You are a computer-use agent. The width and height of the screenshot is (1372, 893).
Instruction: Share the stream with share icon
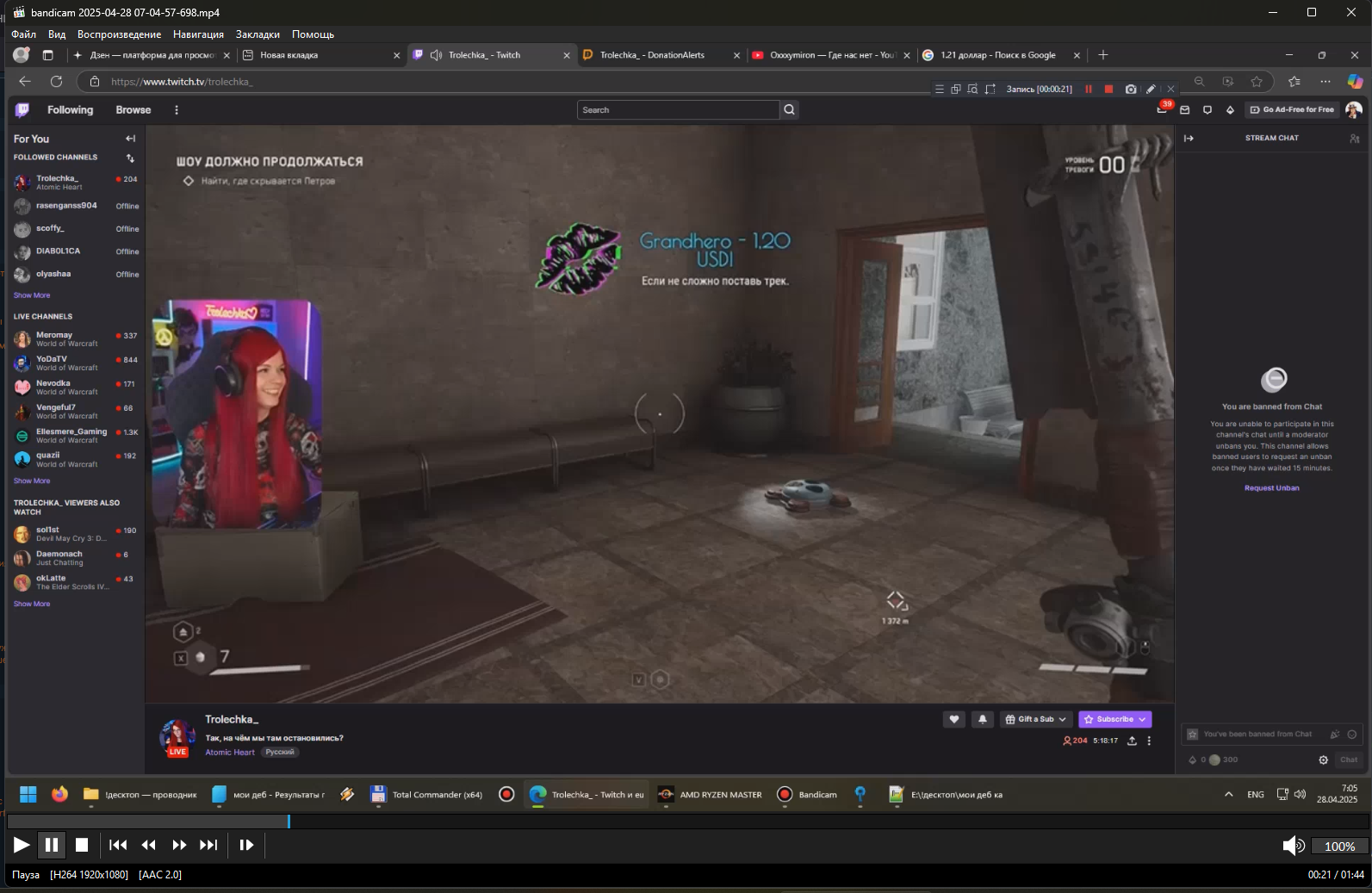pyautogui.click(x=1132, y=741)
